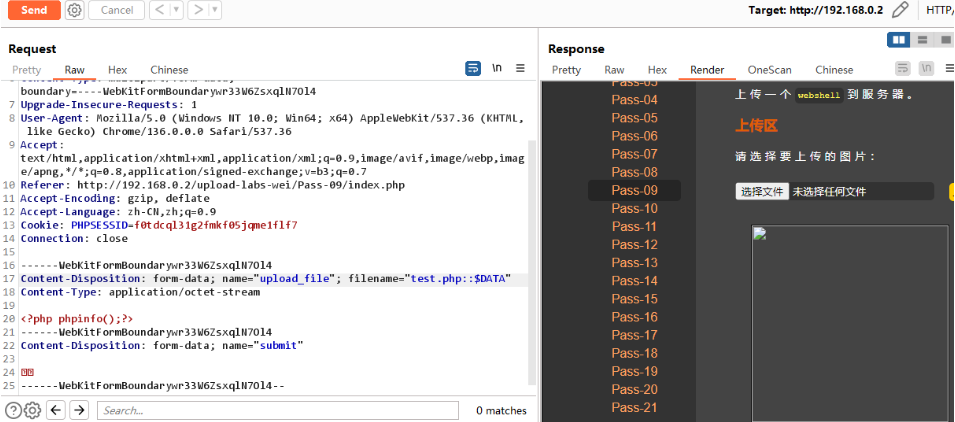Click the 选择文件 file chooser button
The image size is (955, 422).
pos(762,192)
